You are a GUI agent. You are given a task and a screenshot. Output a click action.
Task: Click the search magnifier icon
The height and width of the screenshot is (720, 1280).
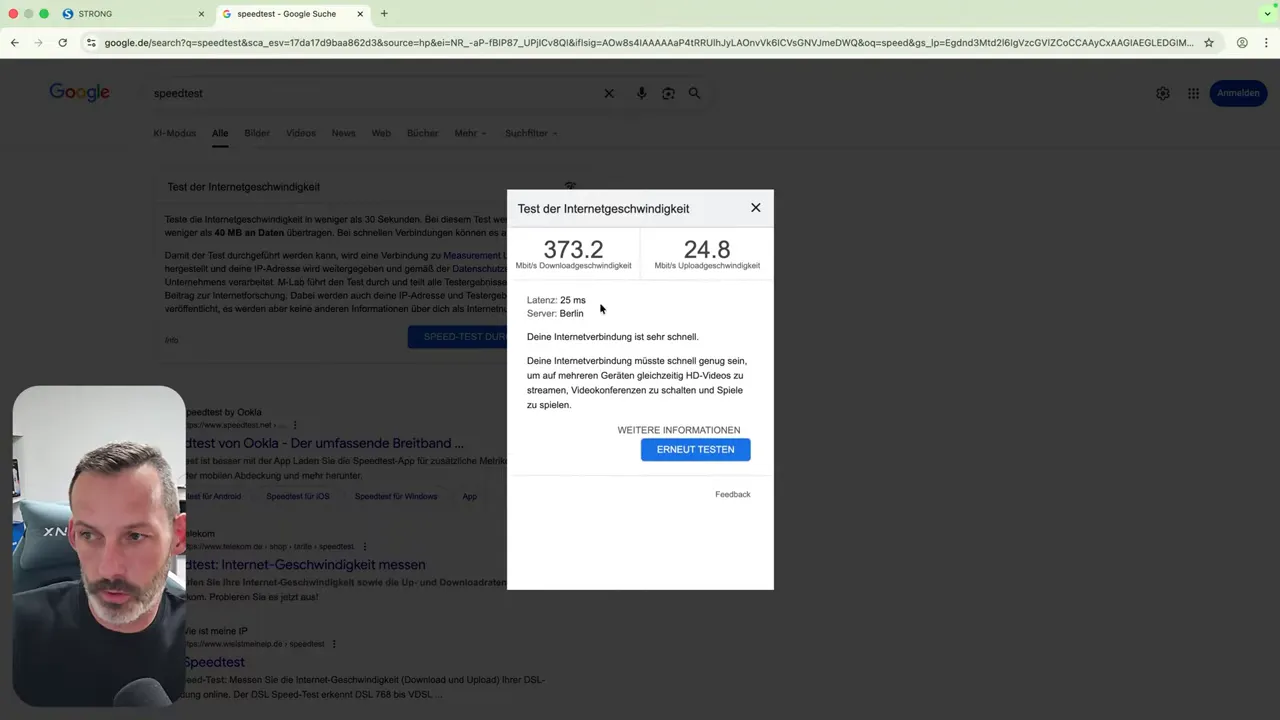tap(694, 93)
